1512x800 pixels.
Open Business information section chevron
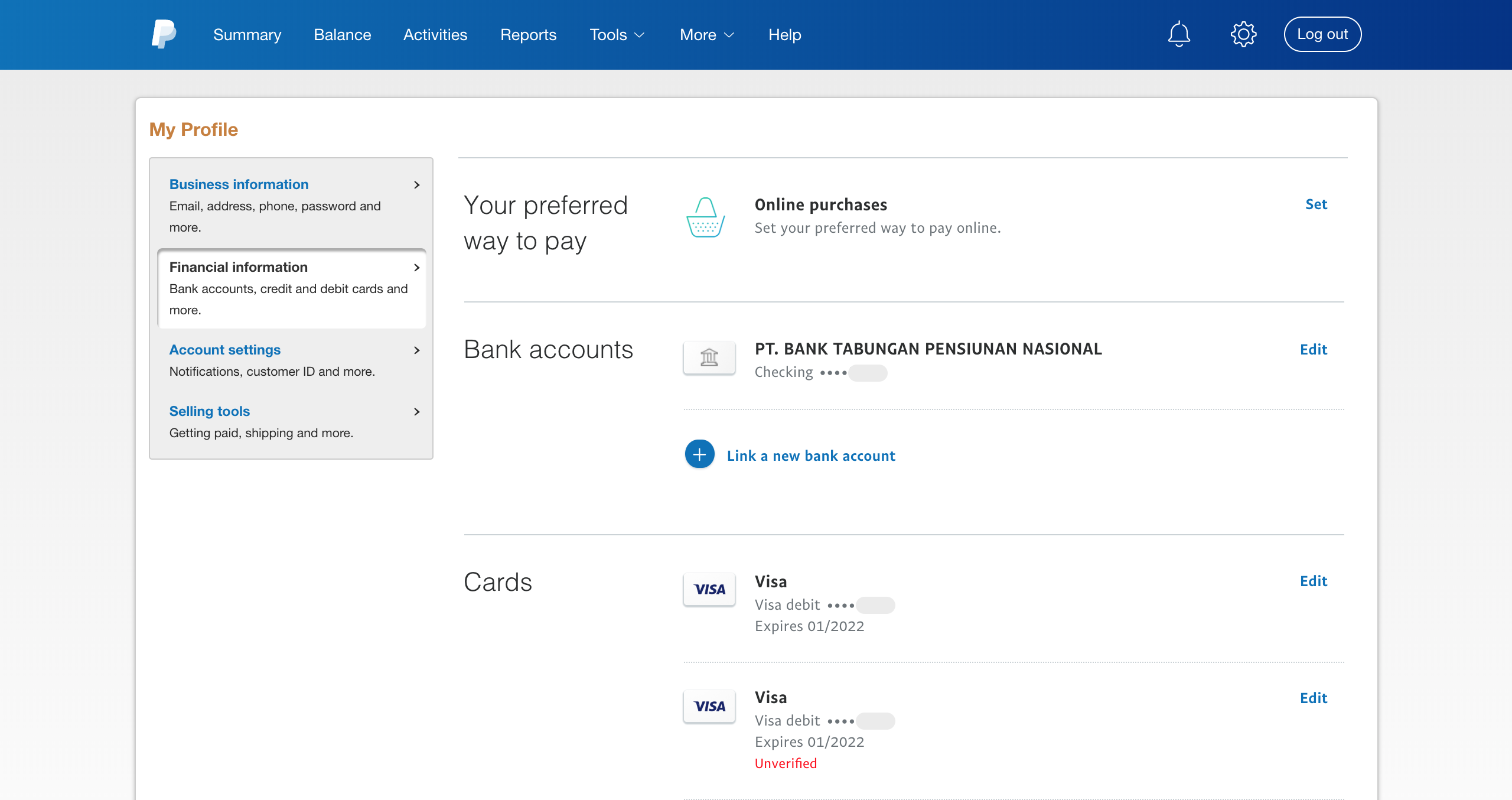pos(416,185)
